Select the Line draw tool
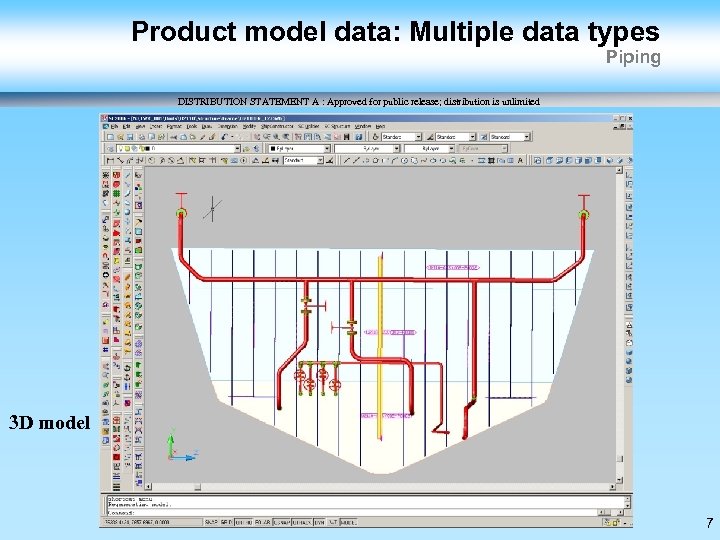This screenshot has height=540, width=720. click(347, 160)
